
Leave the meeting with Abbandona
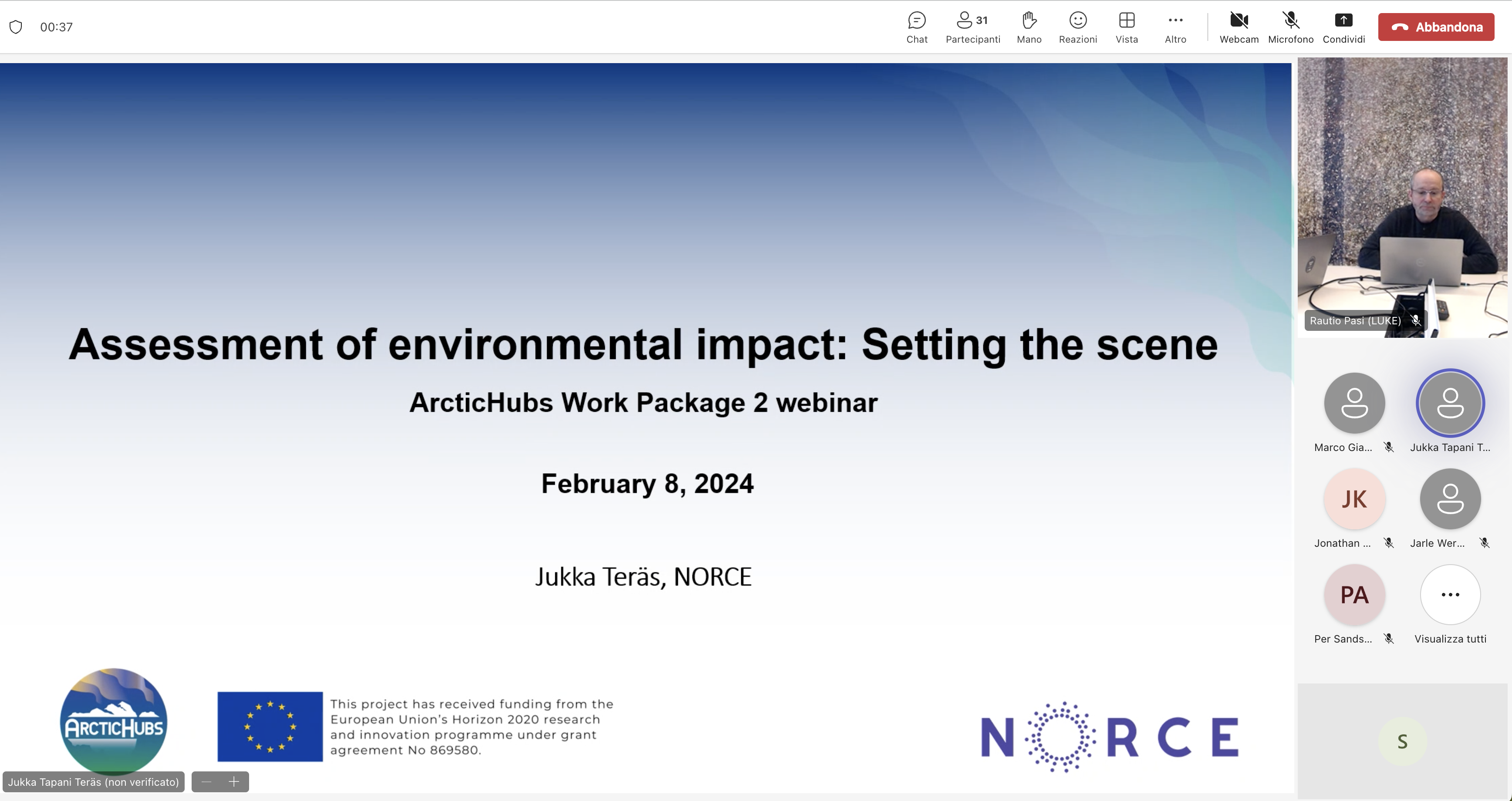[1436, 27]
